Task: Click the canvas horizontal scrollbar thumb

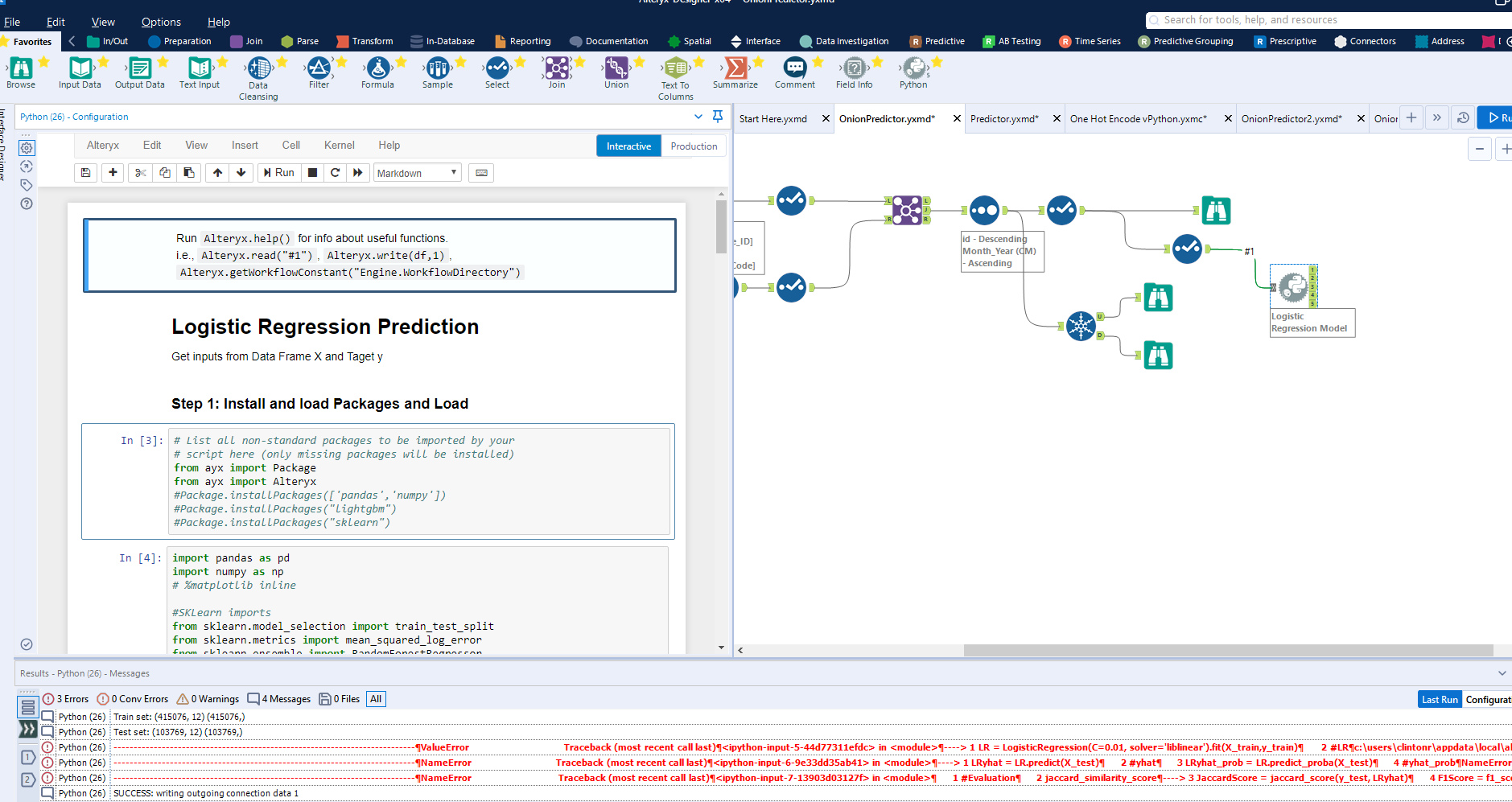Action: coord(1228,650)
